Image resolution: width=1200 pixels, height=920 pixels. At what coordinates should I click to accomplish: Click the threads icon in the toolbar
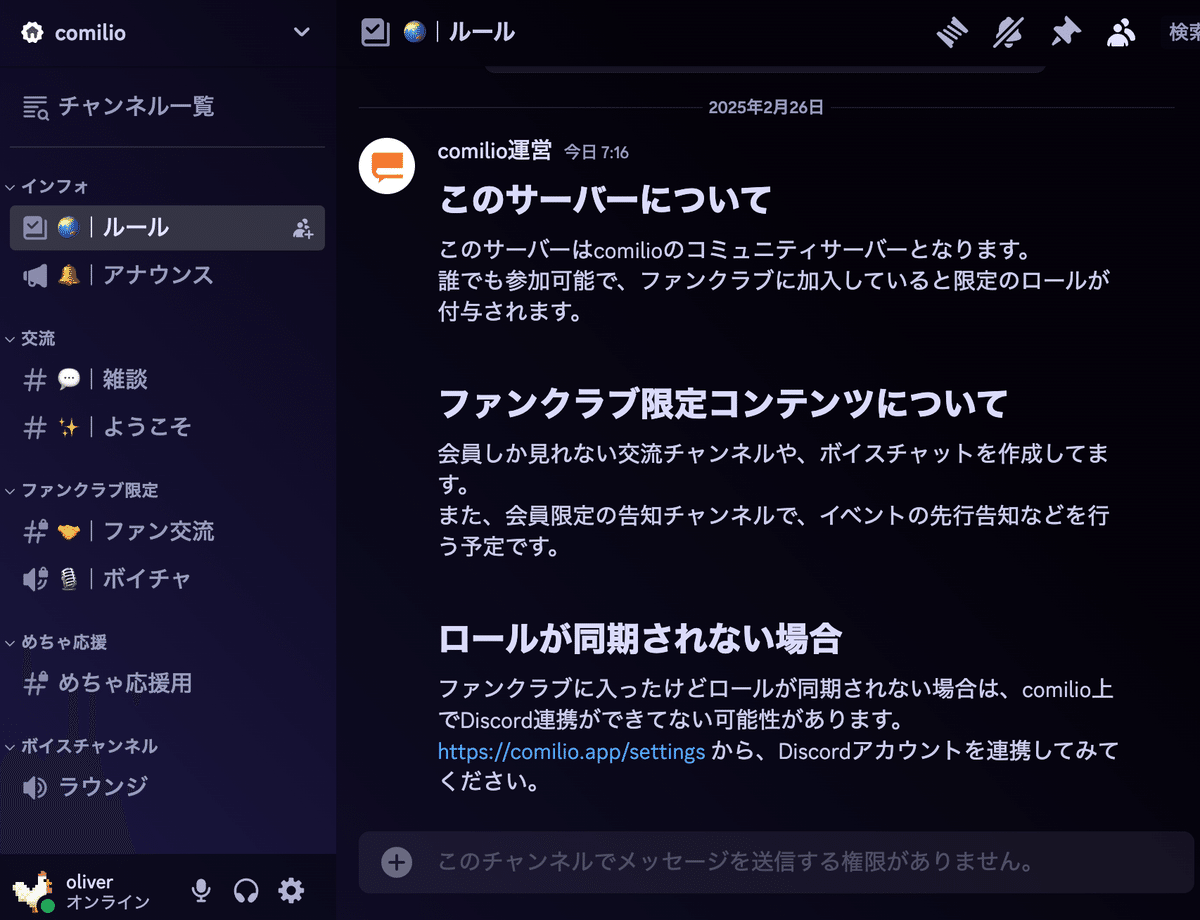pos(951,31)
